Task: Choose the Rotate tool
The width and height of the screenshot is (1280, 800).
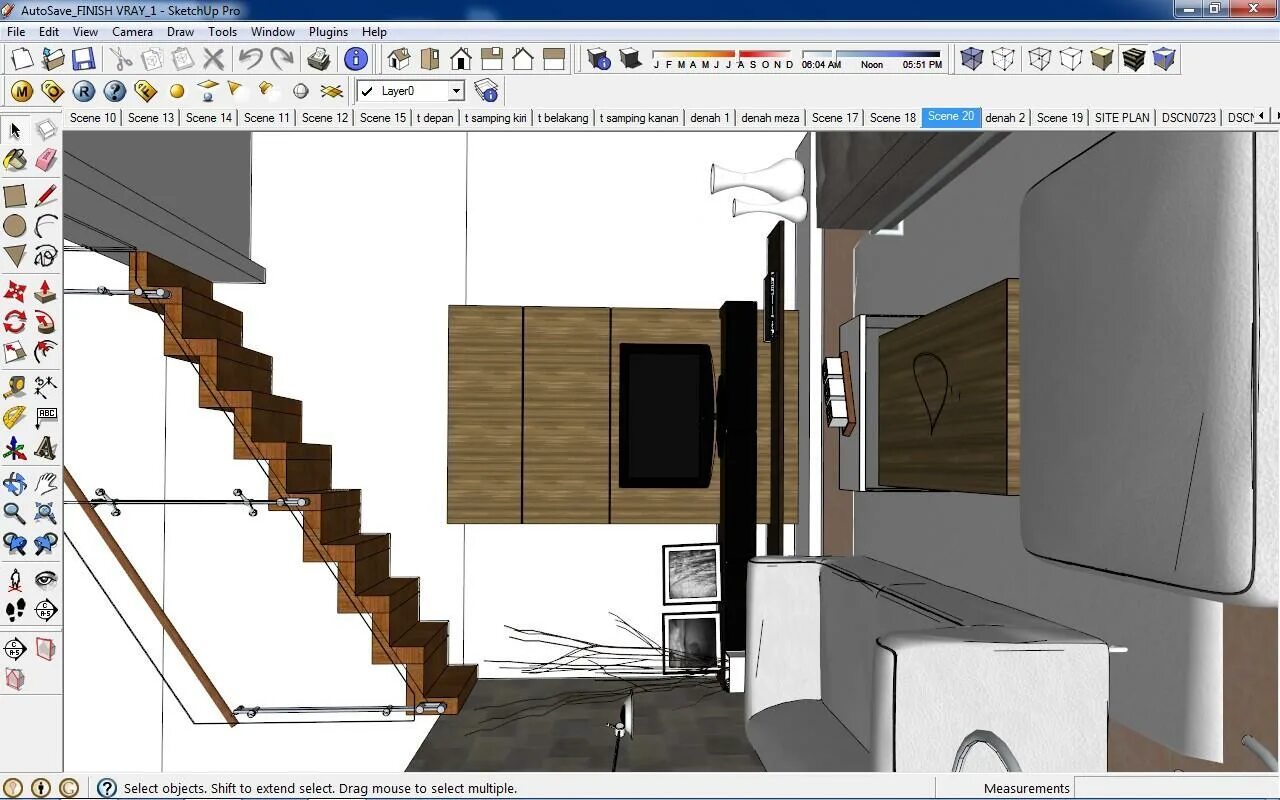Action: pos(15,321)
